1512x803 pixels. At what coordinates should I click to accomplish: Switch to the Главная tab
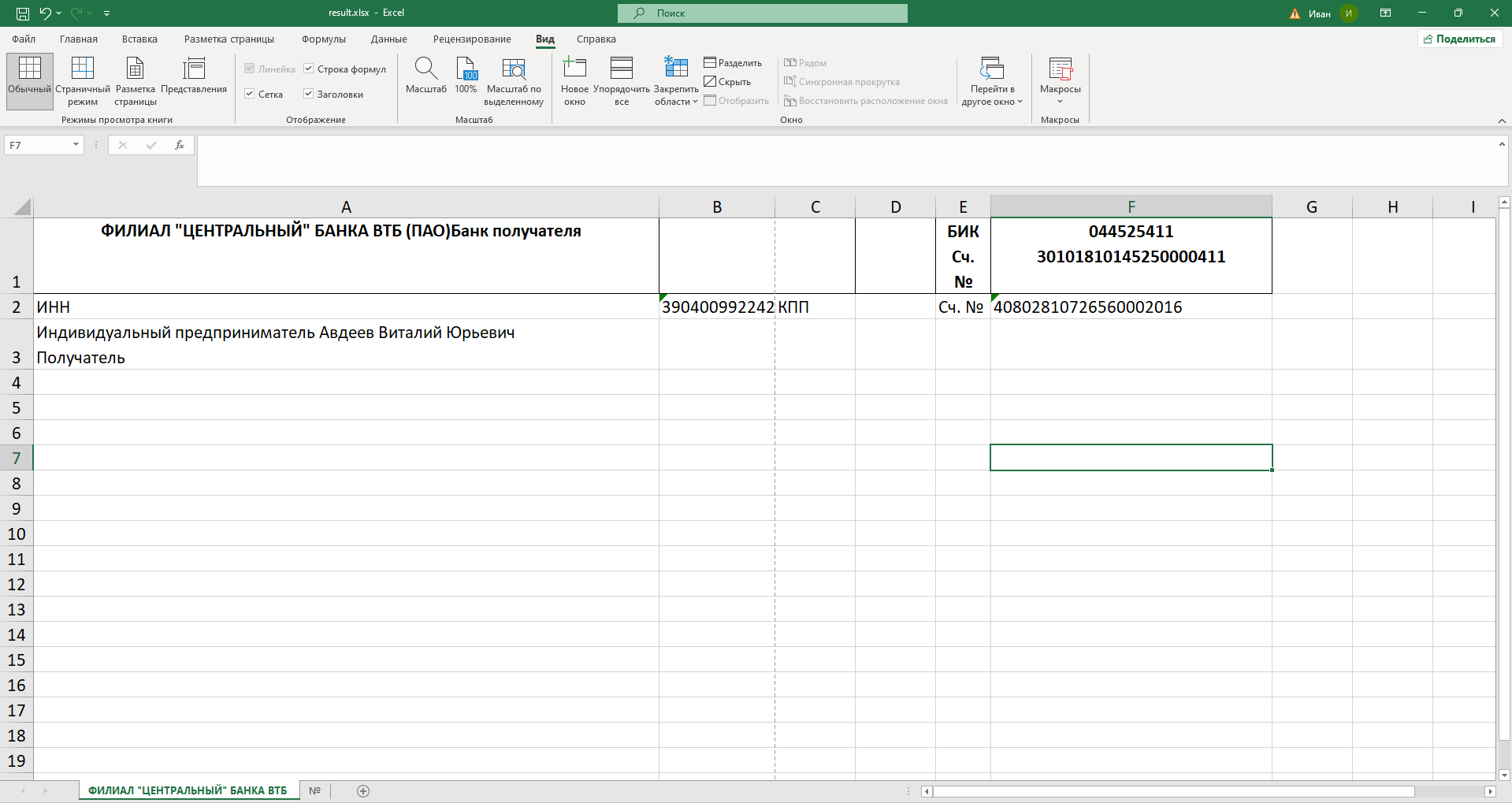pos(79,39)
